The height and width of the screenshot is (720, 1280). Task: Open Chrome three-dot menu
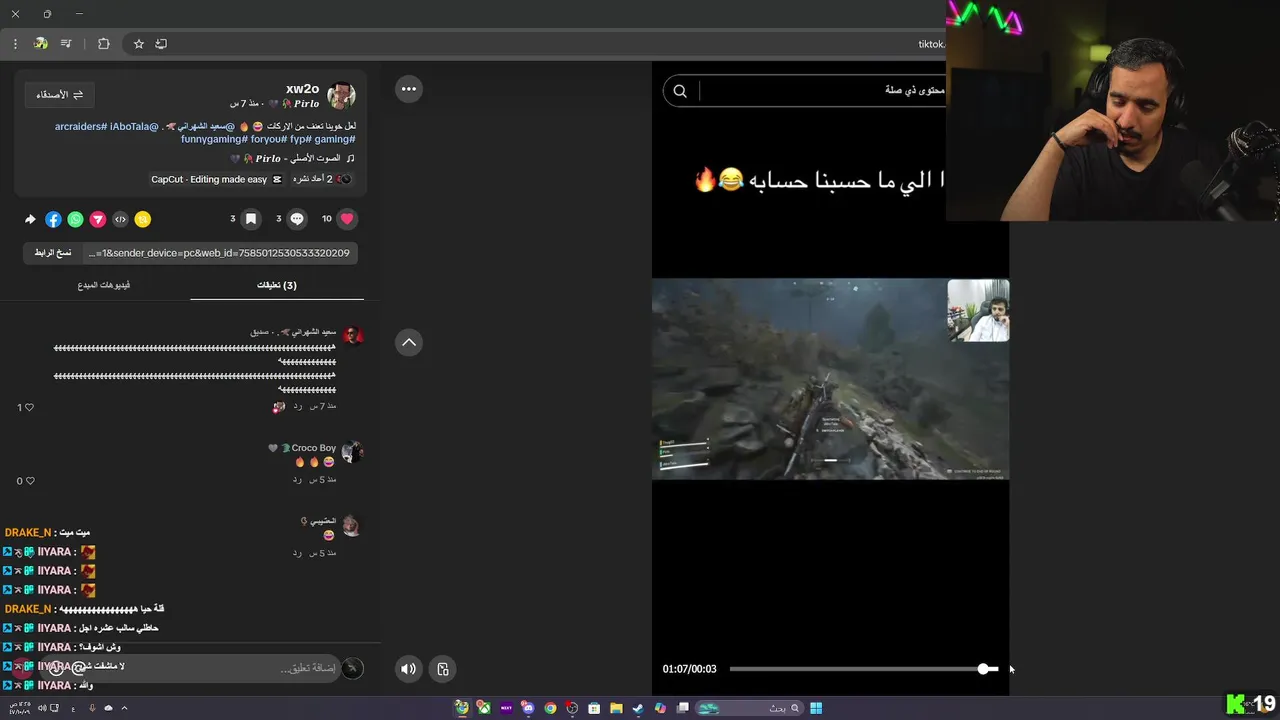point(15,44)
